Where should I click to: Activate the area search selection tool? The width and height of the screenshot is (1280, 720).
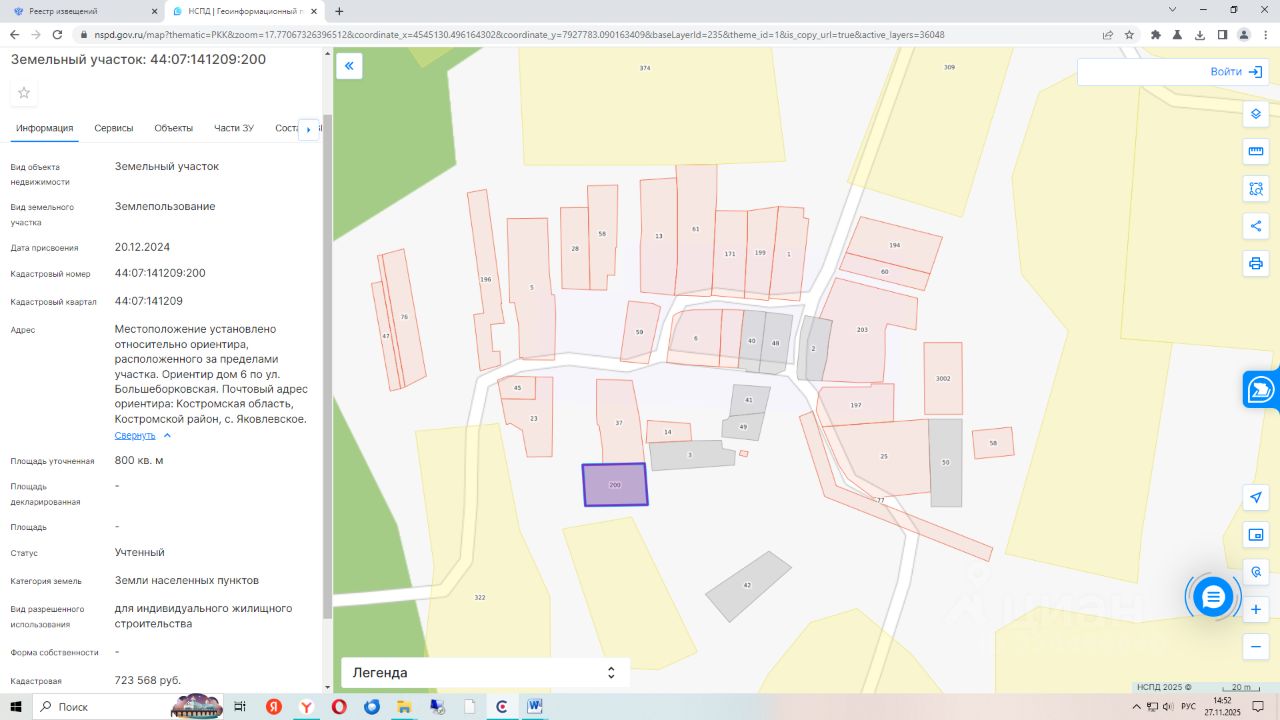point(1256,188)
